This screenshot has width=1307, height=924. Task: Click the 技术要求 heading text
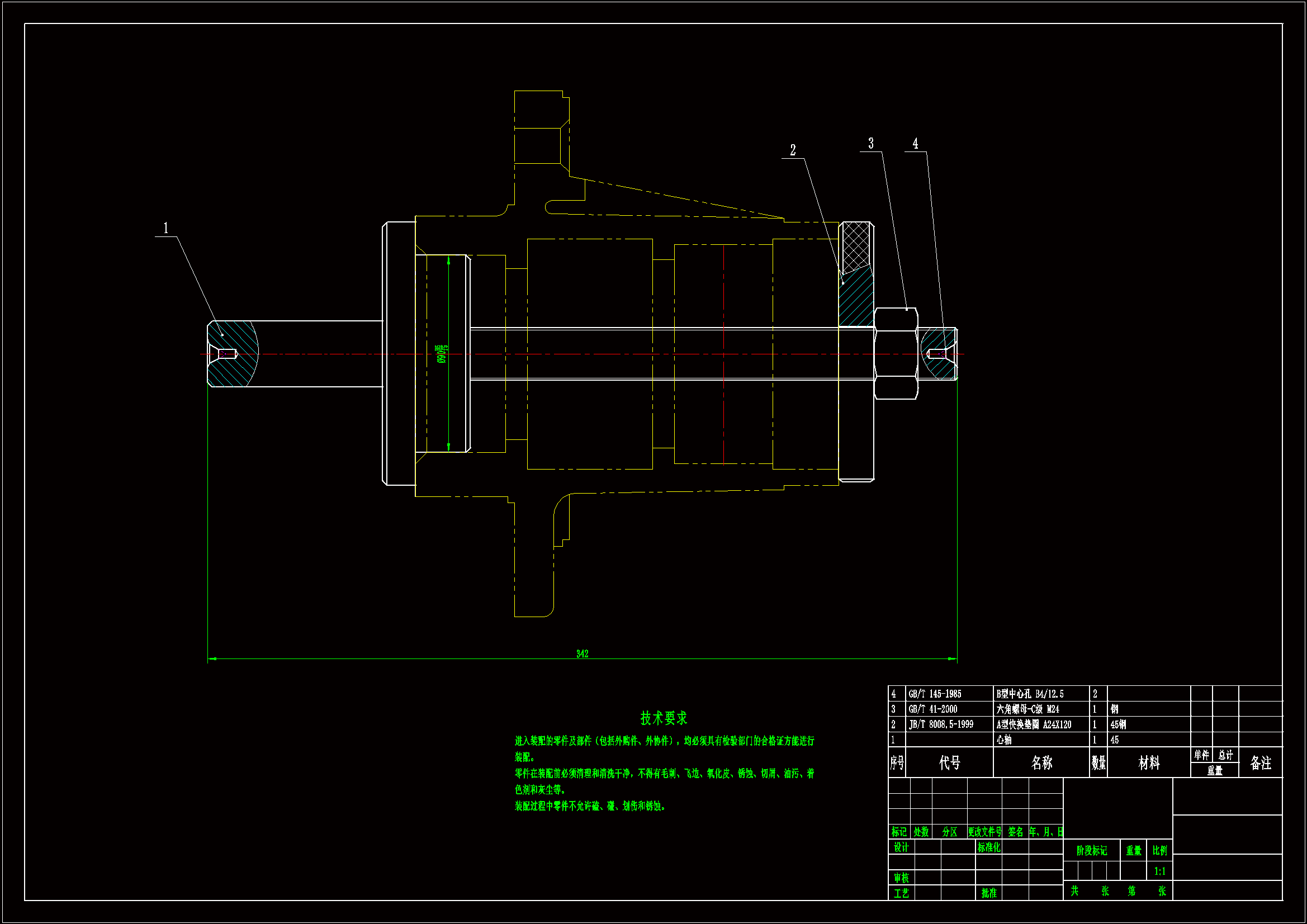click(663, 718)
